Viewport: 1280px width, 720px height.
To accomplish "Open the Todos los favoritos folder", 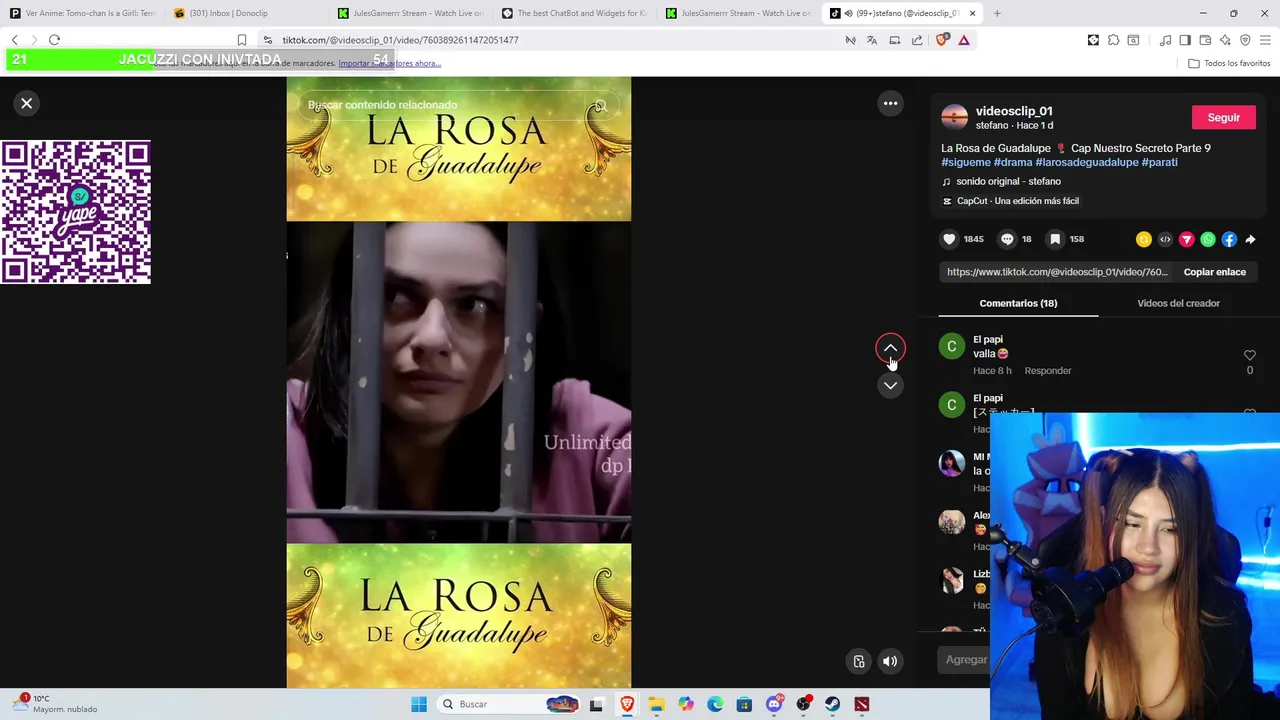I will click(x=1229, y=63).
